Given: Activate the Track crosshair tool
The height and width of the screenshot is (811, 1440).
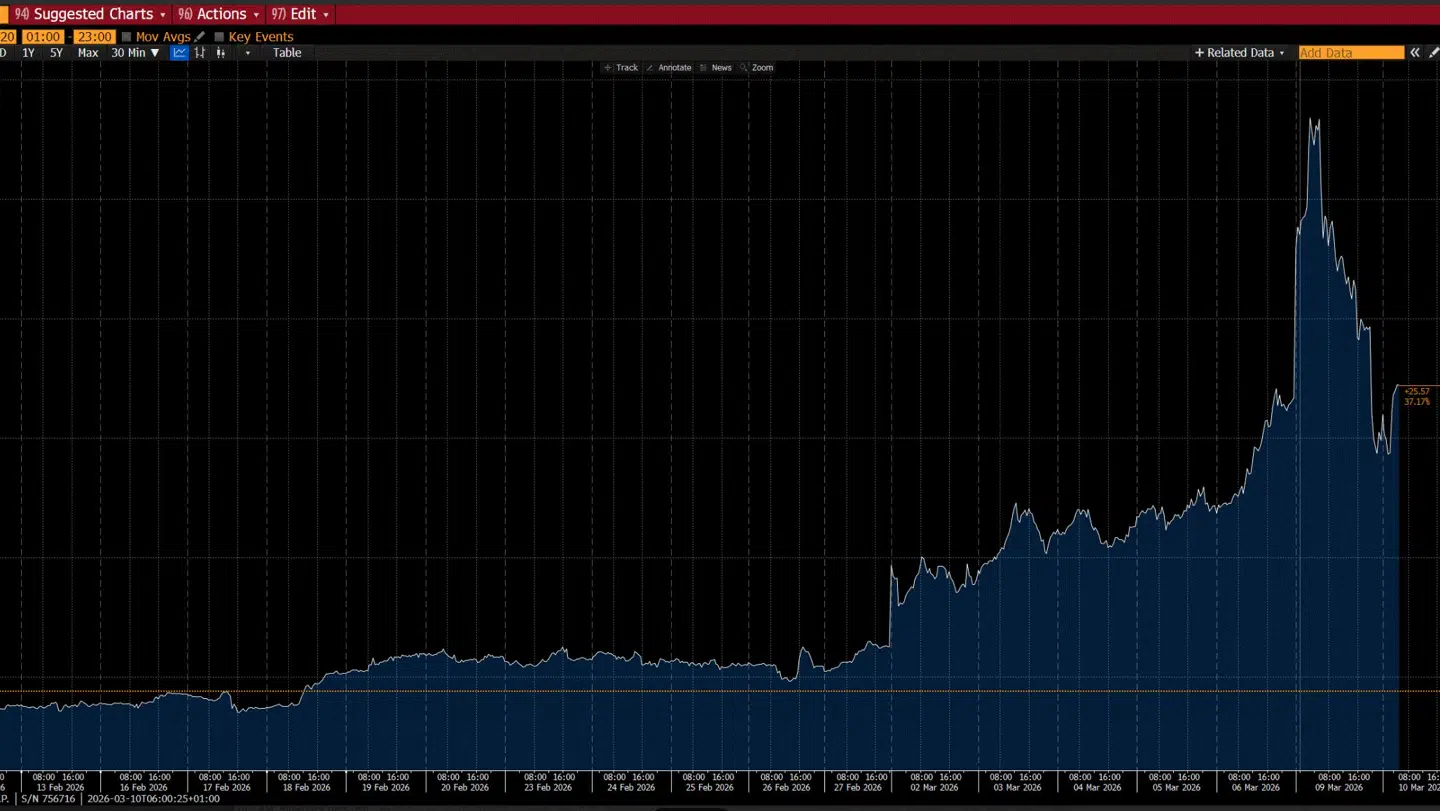Looking at the screenshot, I should pyautogui.click(x=620, y=68).
